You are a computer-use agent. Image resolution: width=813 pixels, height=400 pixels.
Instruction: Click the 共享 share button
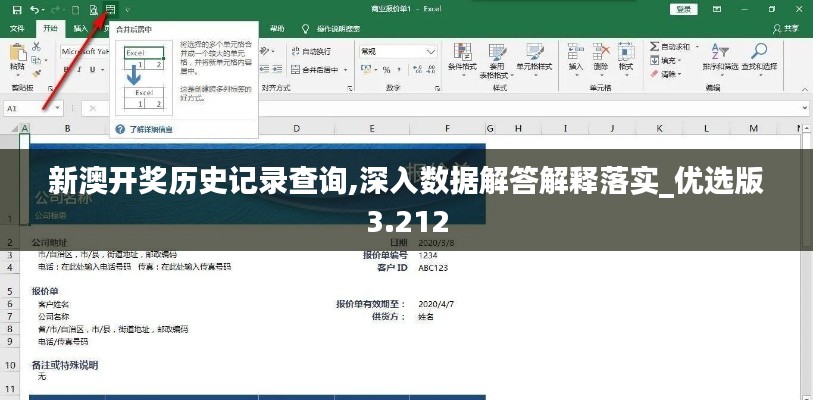tap(786, 29)
